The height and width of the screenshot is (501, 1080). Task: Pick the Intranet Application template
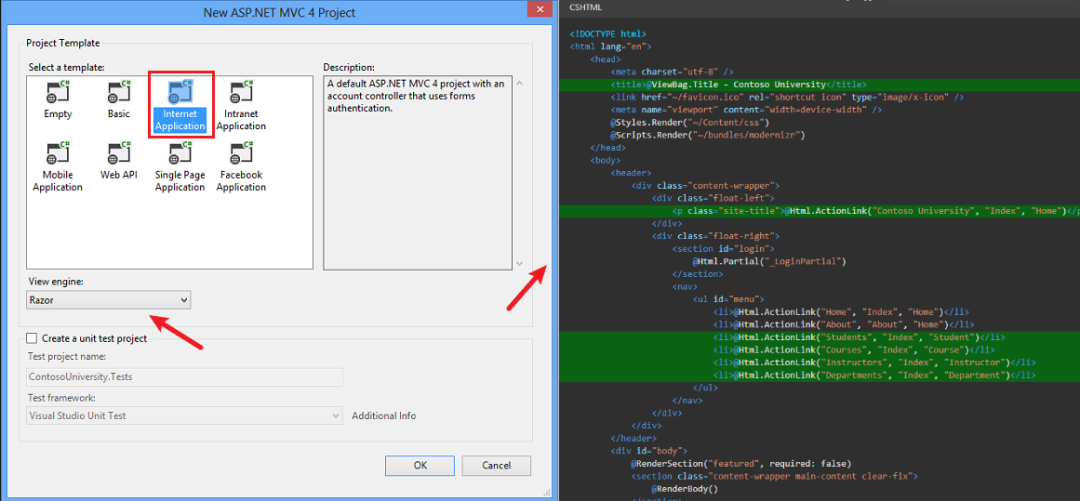(240, 105)
